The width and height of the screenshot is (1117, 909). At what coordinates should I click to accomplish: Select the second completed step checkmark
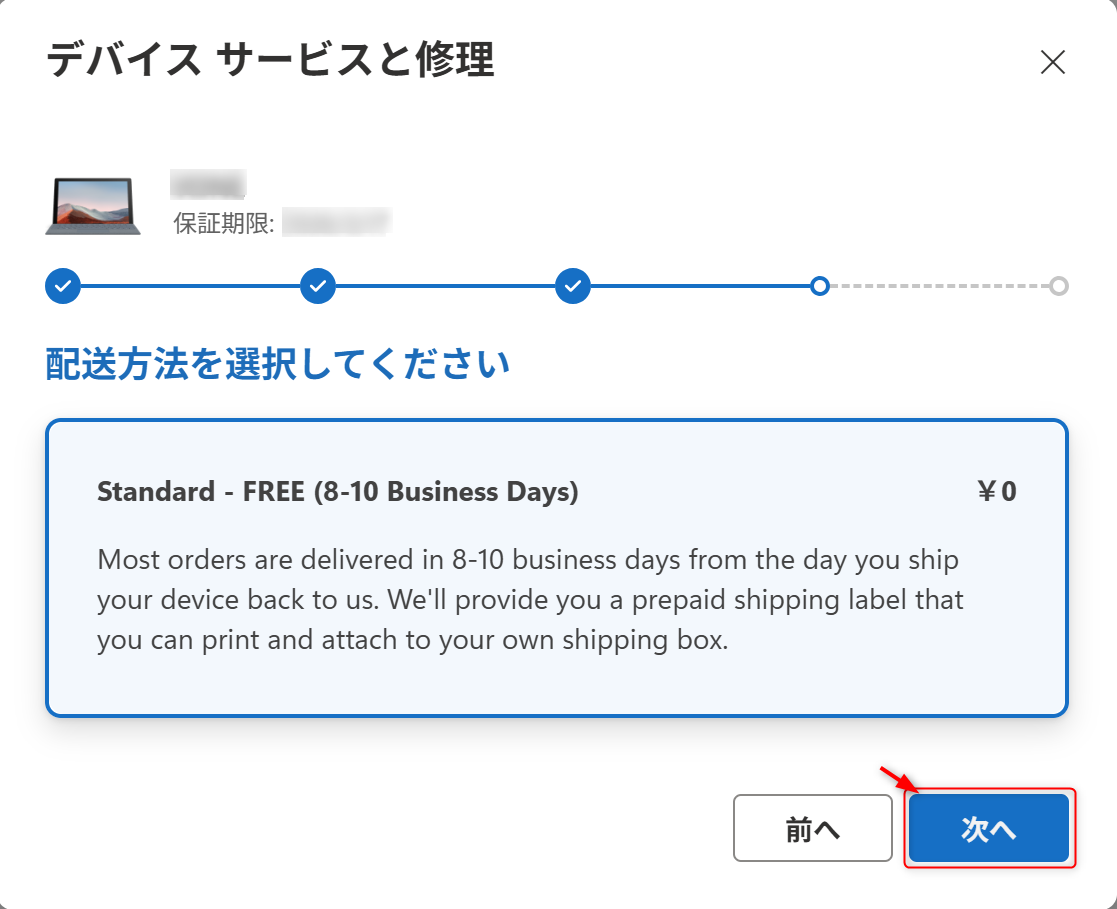(x=318, y=286)
